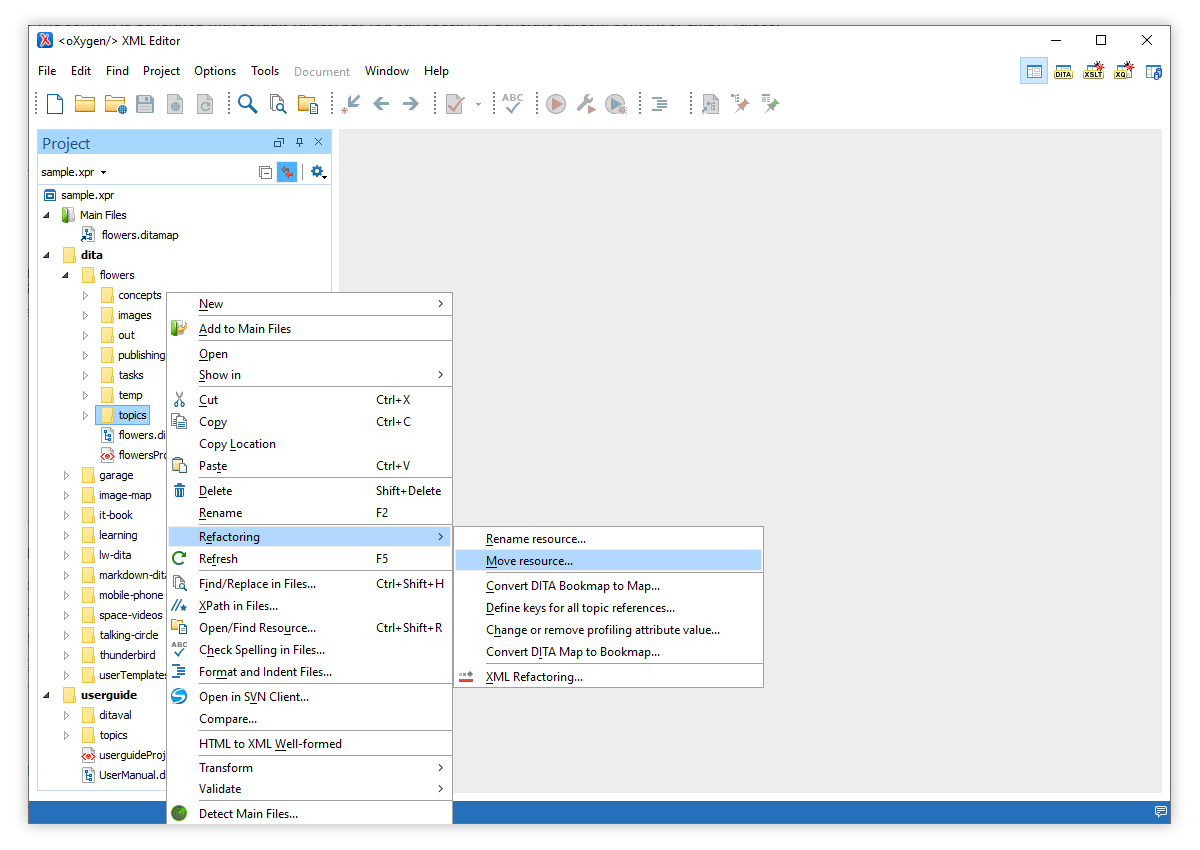Image resolution: width=1200 pixels, height=850 pixels.
Task: Click the Configure Transformation wrench icon
Action: pyautogui.click(x=586, y=104)
